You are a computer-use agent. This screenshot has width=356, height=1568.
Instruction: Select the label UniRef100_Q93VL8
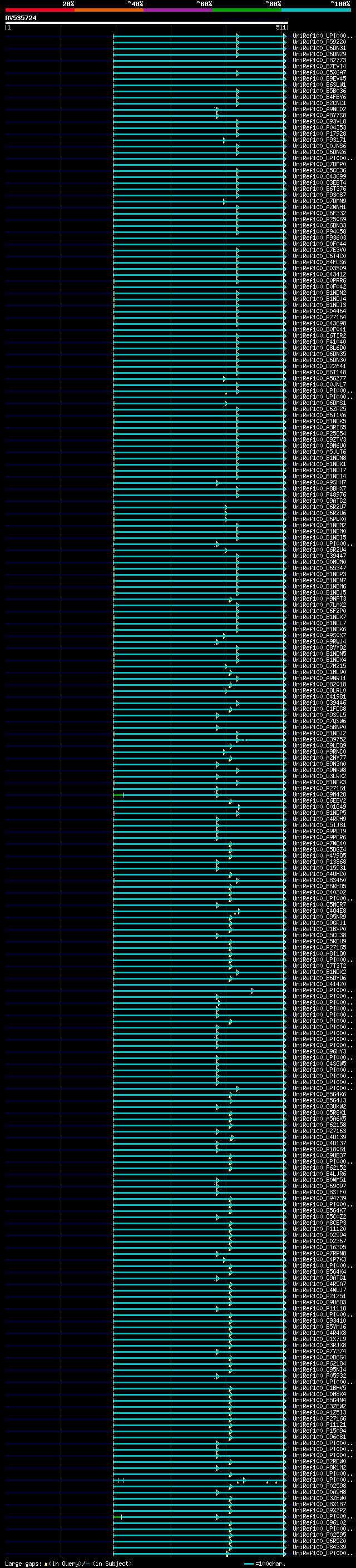point(319,122)
